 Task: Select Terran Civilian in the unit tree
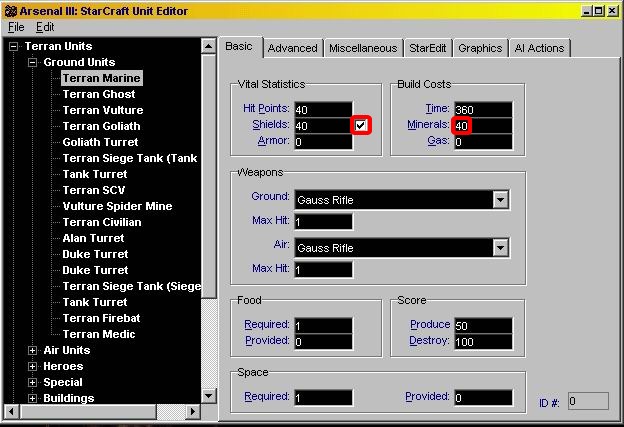[x=102, y=222]
